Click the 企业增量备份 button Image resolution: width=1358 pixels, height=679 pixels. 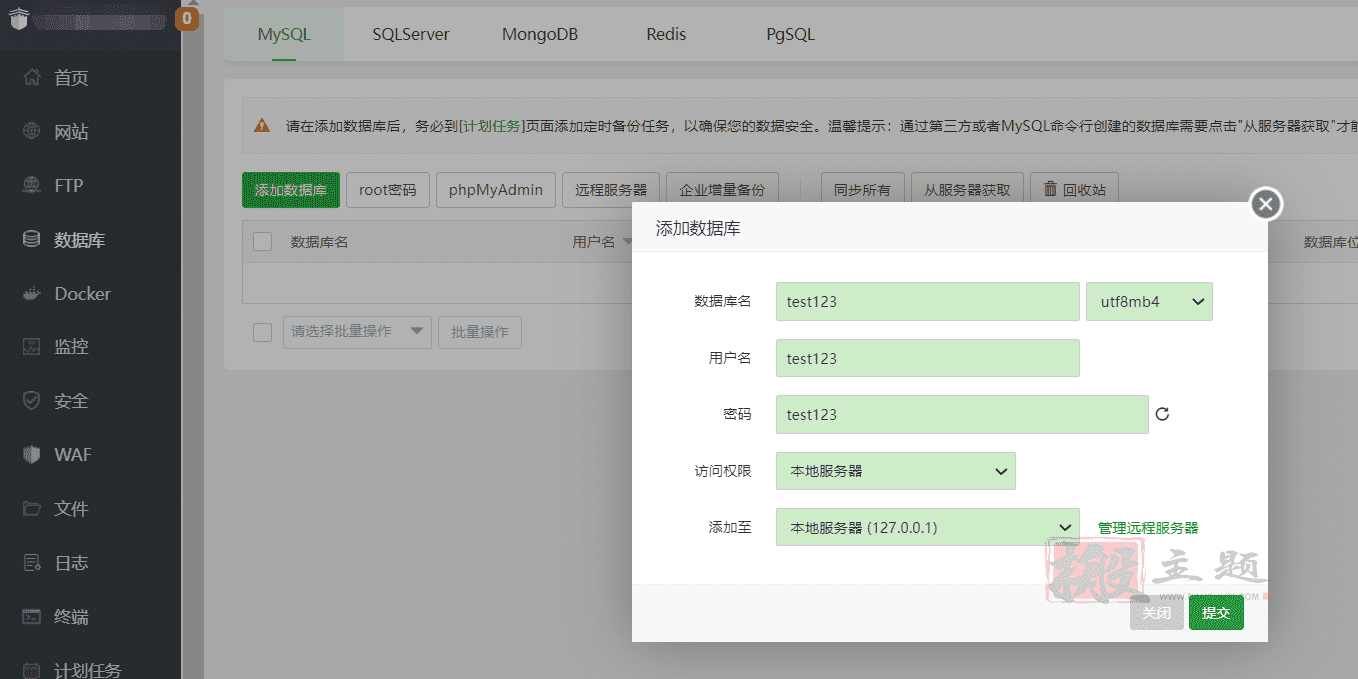coord(722,190)
